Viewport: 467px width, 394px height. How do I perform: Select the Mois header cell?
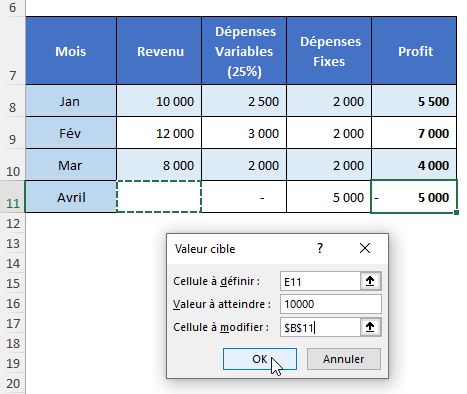(71, 51)
